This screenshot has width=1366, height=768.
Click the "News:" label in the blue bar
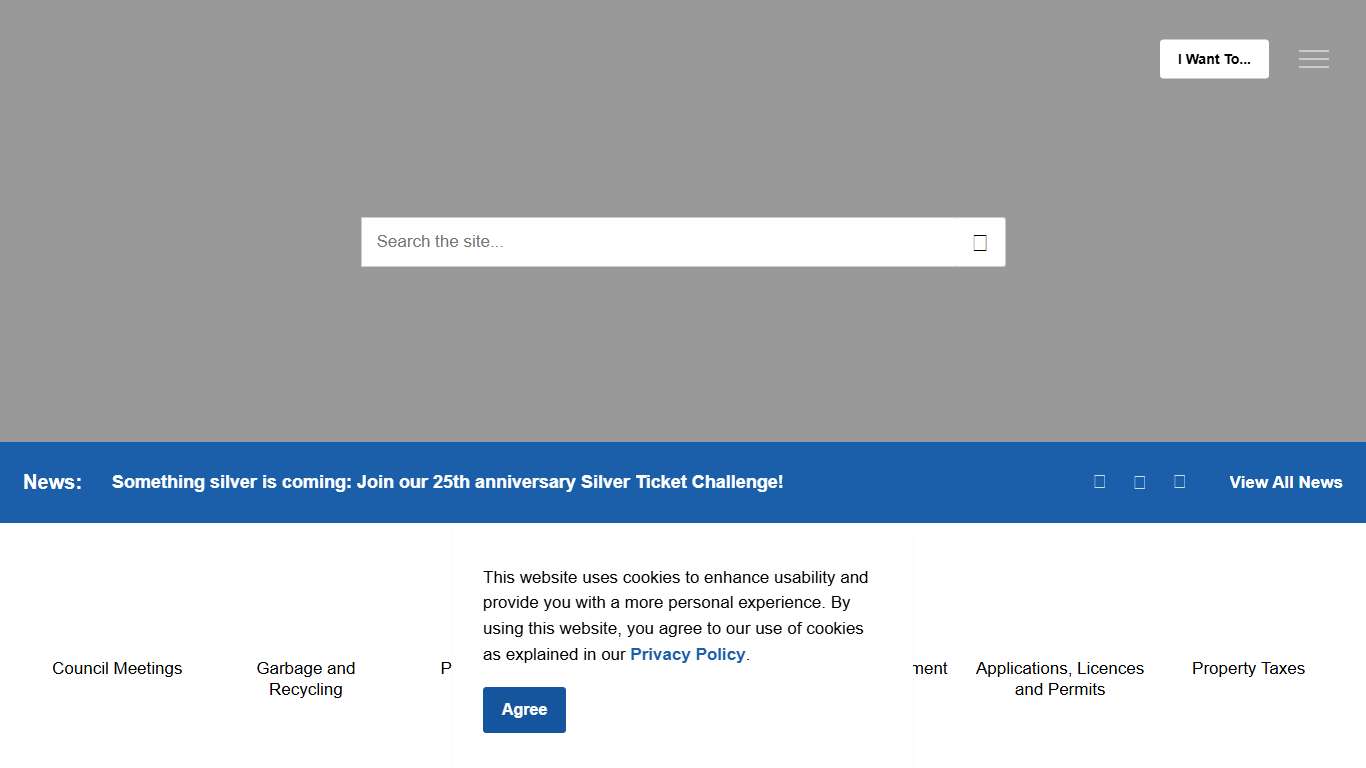click(52, 482)
